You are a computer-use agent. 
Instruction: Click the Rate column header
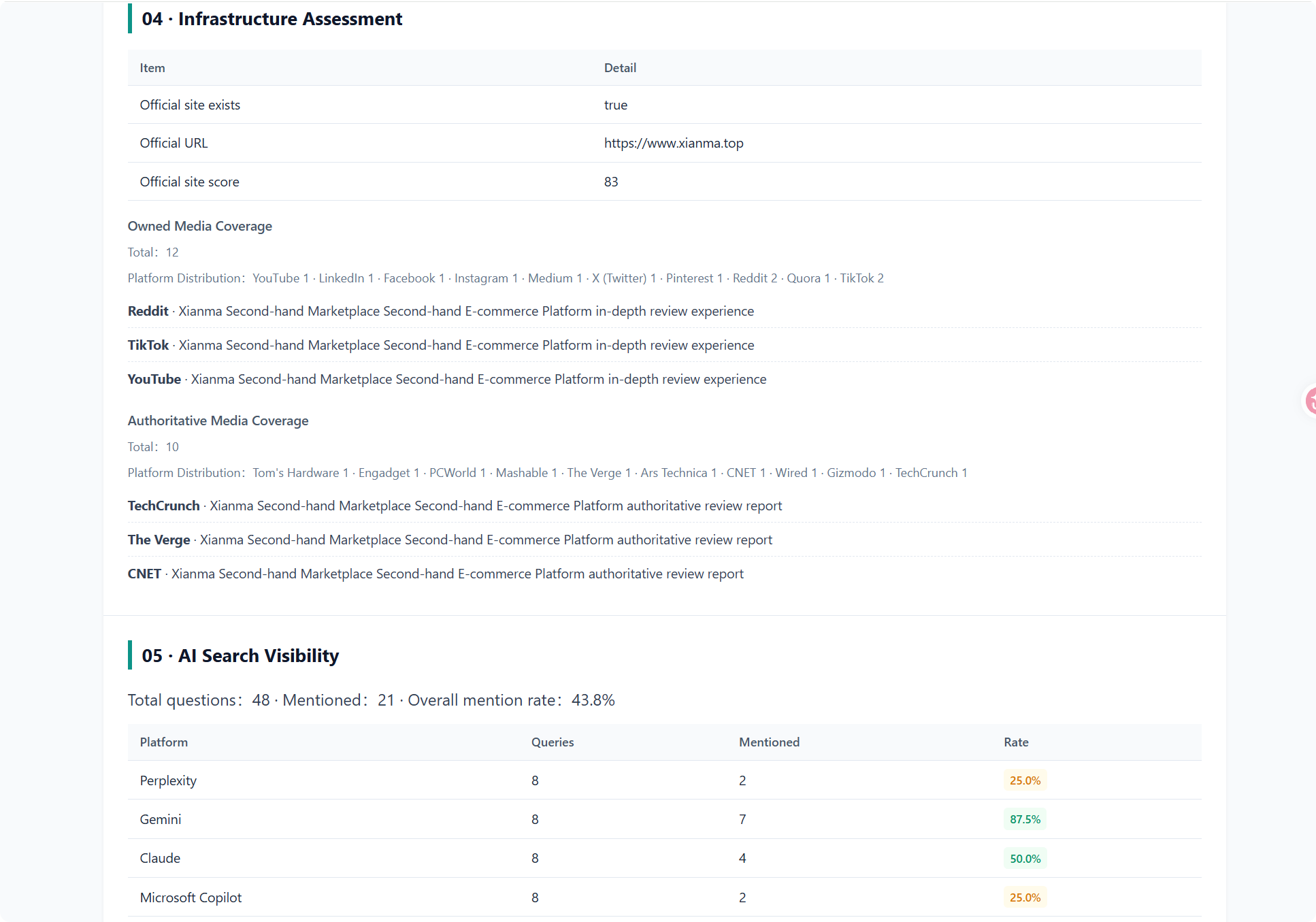[1016, 742]
